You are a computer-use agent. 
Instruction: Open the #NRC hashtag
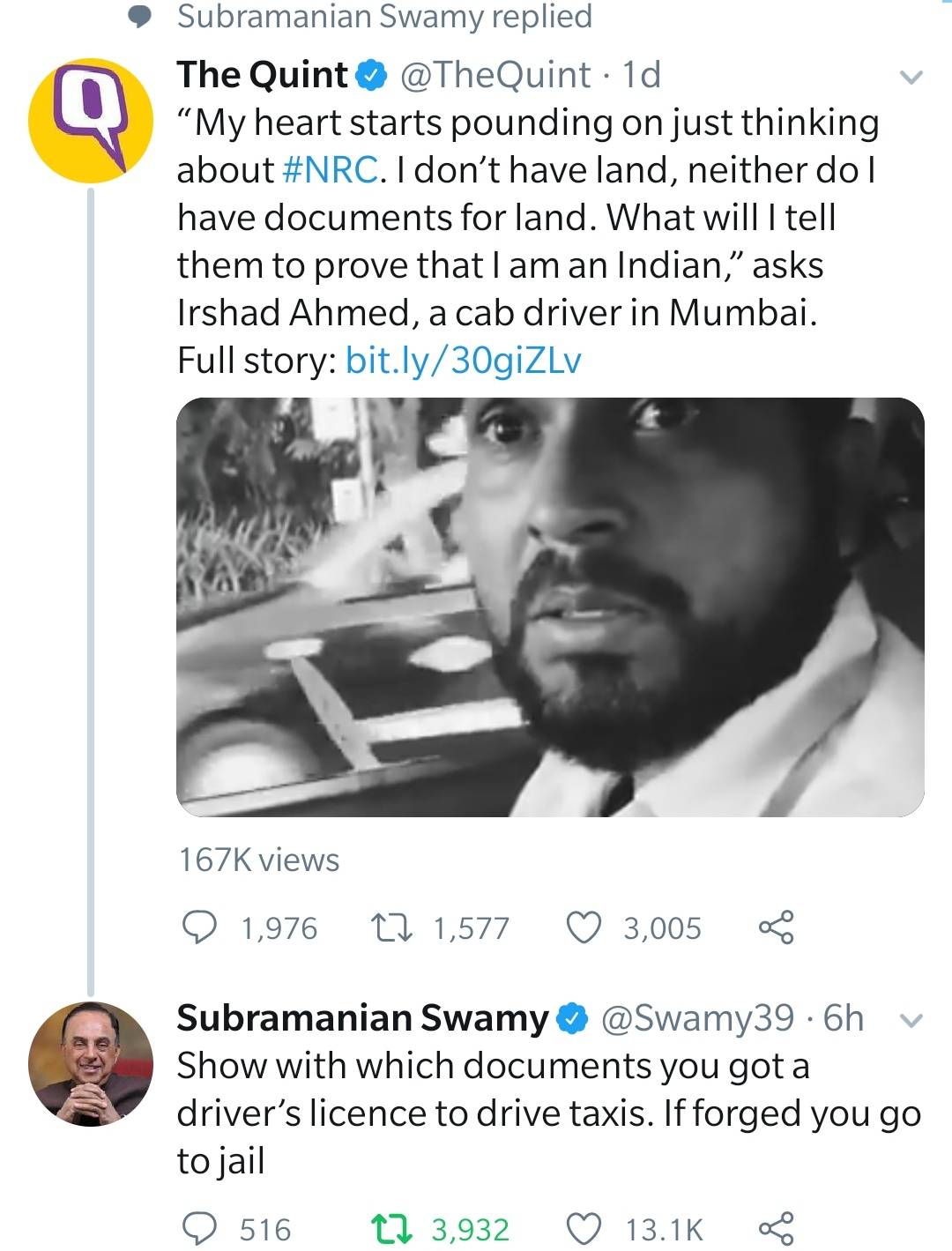(331, 170)
